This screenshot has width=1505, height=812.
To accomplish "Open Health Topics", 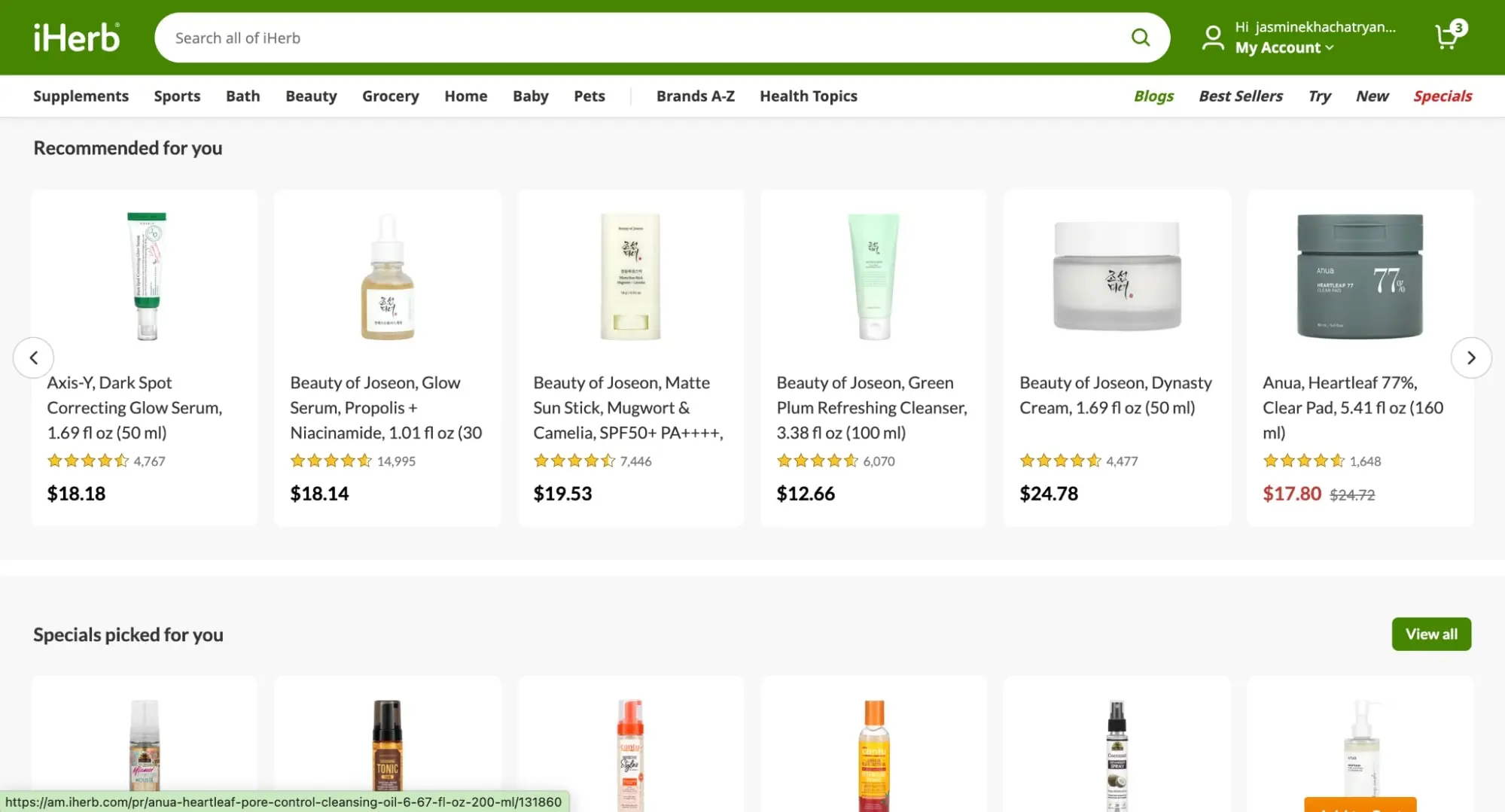I will 808,96.
